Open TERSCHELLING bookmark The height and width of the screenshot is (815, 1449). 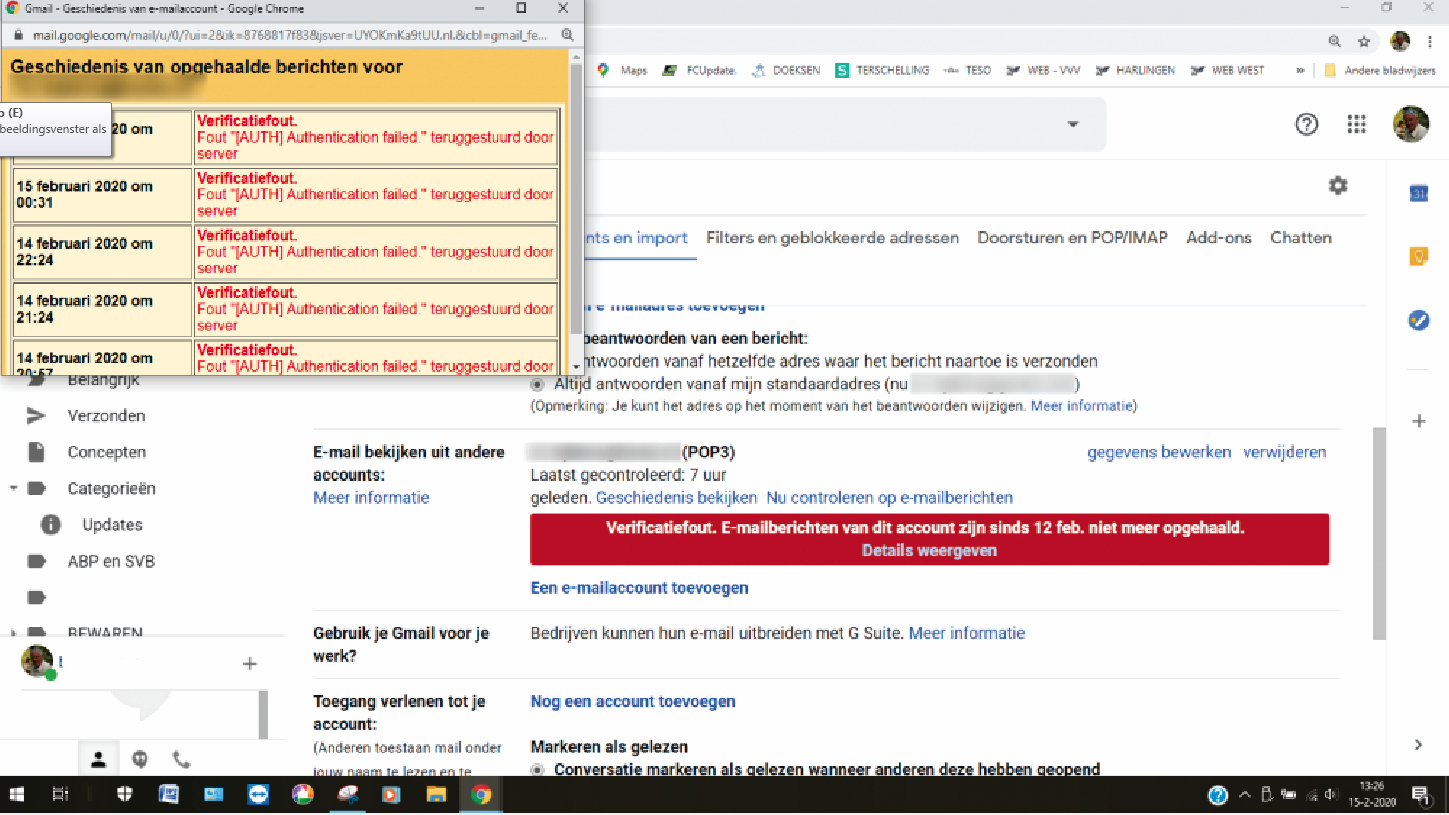pos(883,70)
